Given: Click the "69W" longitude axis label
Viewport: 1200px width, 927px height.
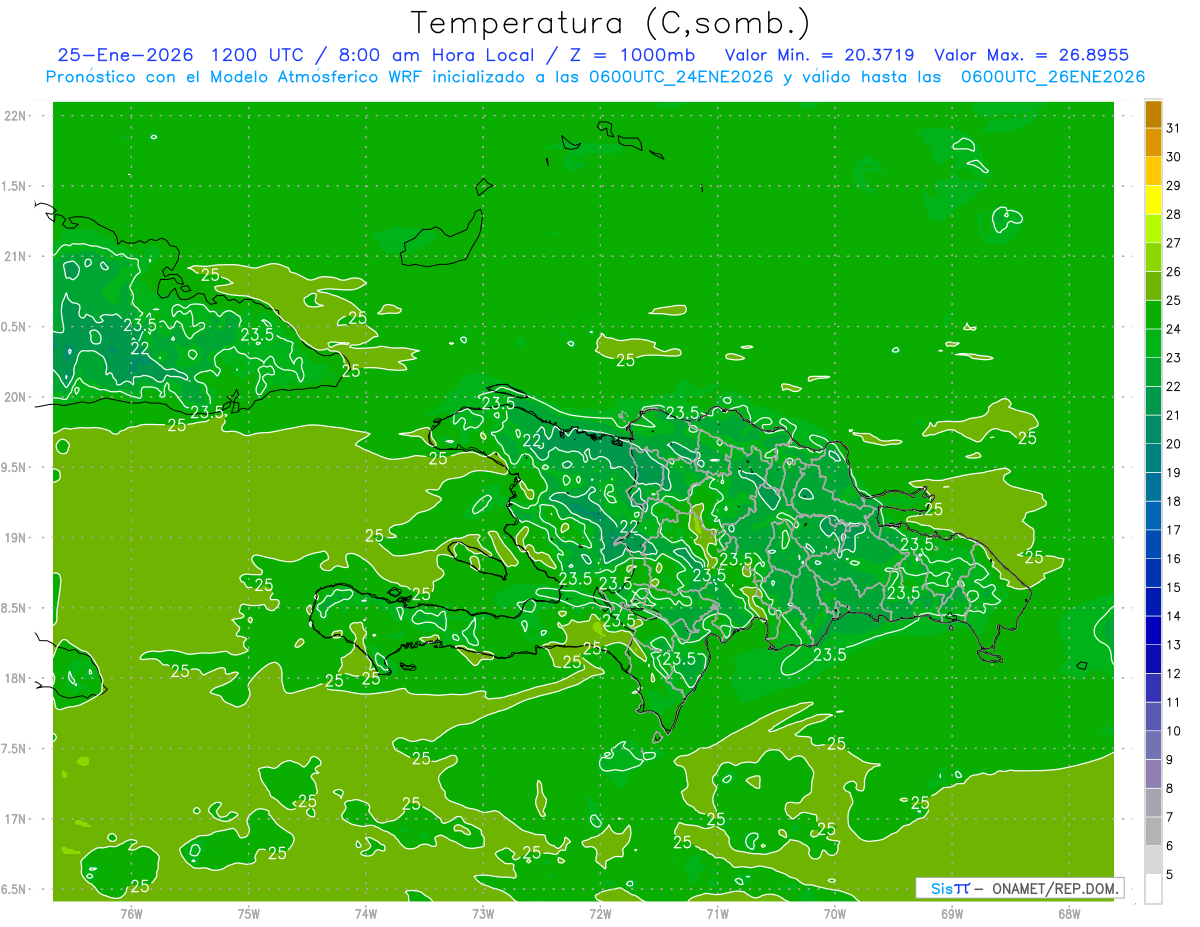Looking at the screenshot, I should (x=952, y=913).
